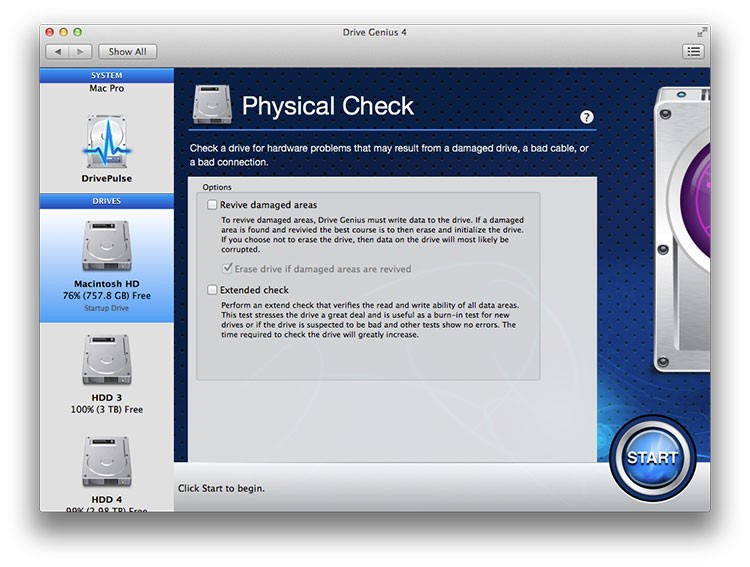Click the HDD 3 name label
The image size is (750, 567).
(x=107, y=398)
